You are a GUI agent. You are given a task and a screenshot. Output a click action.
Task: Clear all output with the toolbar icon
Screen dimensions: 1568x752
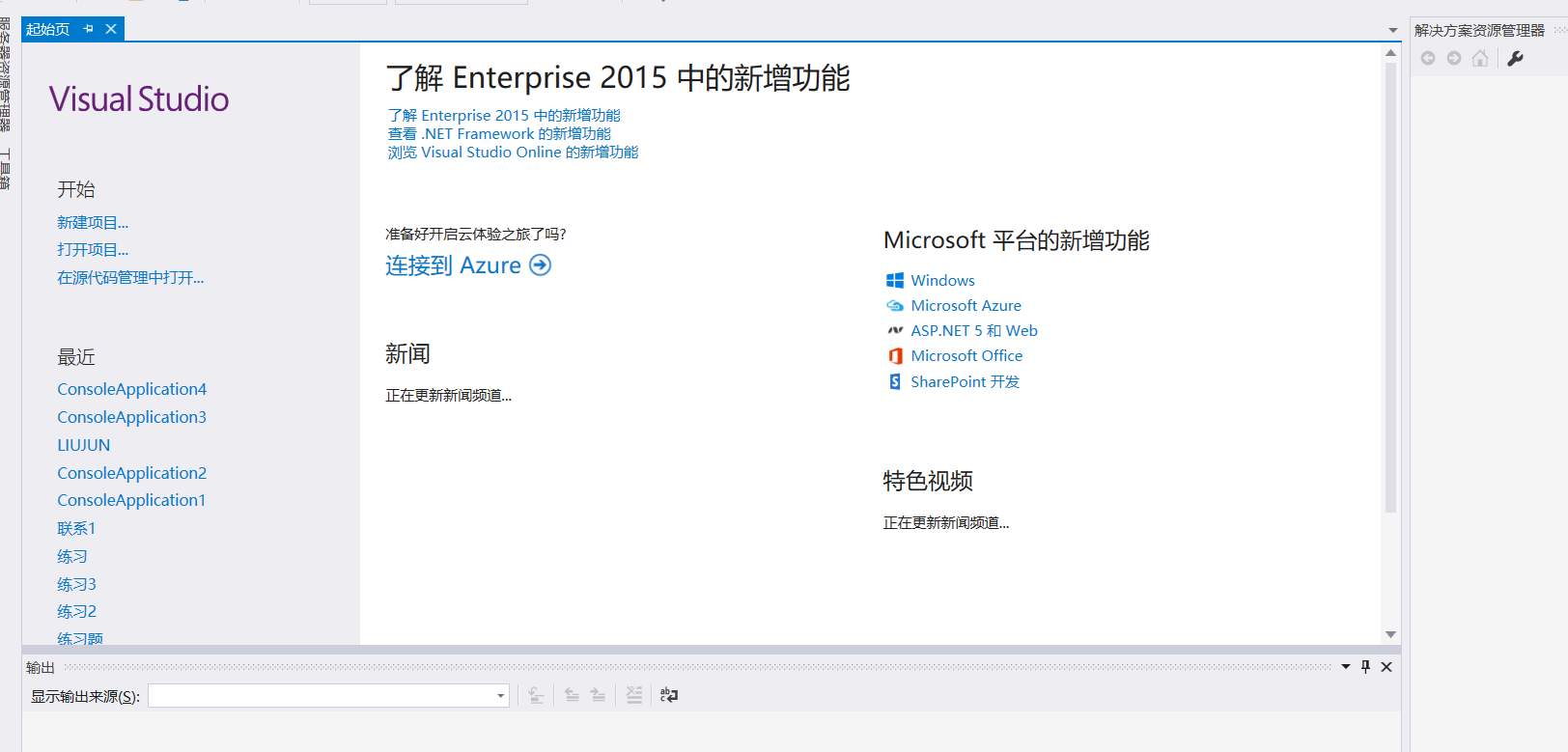633,695
